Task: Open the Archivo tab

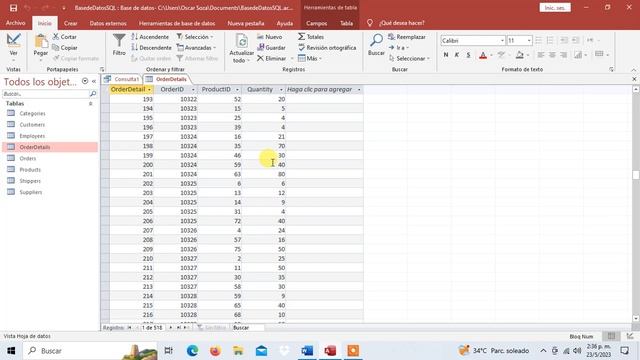Action: coord(16,23)
